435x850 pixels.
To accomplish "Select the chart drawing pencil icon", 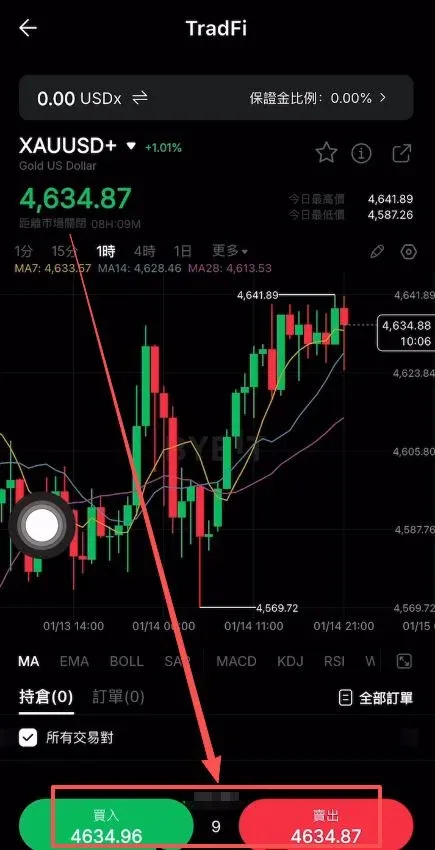I will 376,252.
